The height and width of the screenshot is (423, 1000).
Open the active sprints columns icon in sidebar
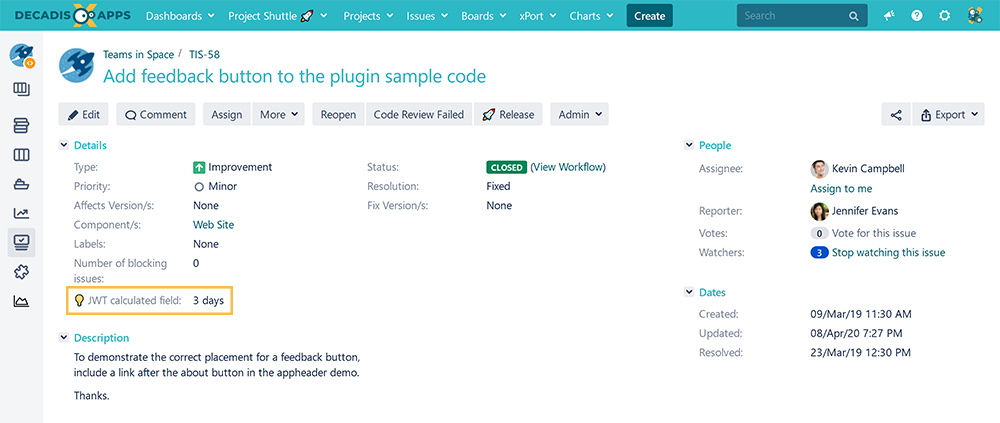click(x=21, y=155)
